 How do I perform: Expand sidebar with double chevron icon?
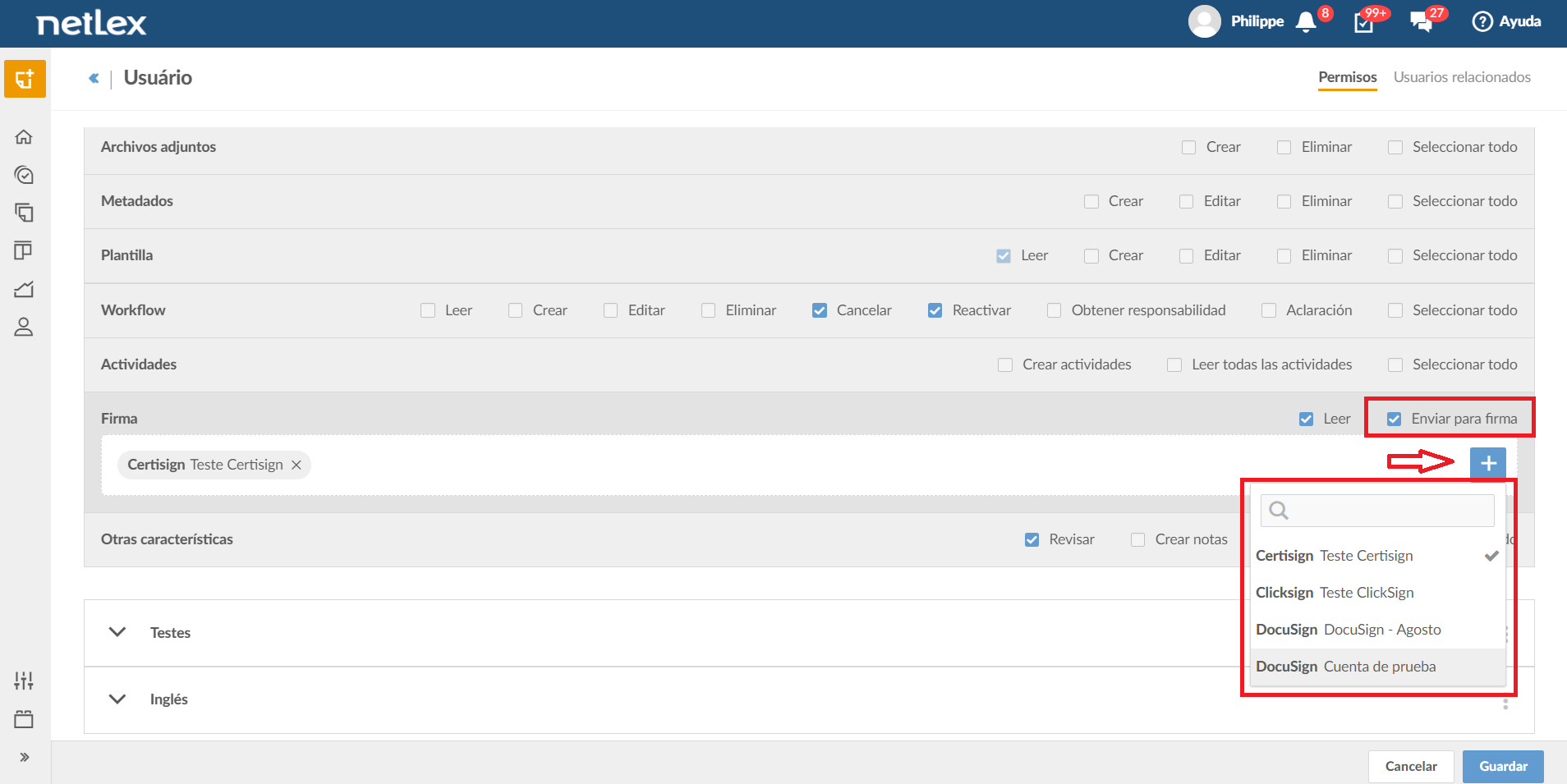coord(25,757)
